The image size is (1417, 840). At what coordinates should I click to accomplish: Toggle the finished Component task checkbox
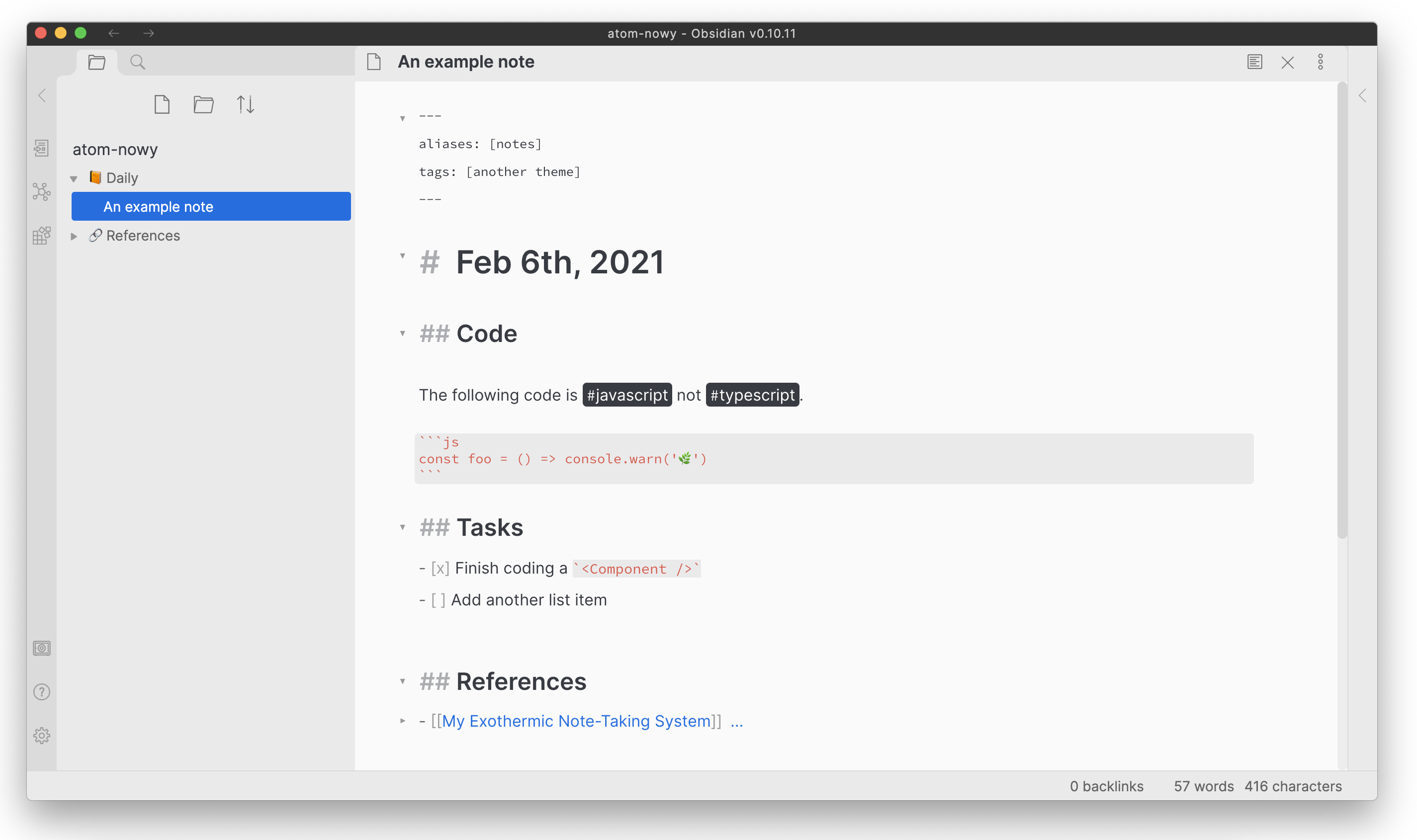click(x=440, y=568)
